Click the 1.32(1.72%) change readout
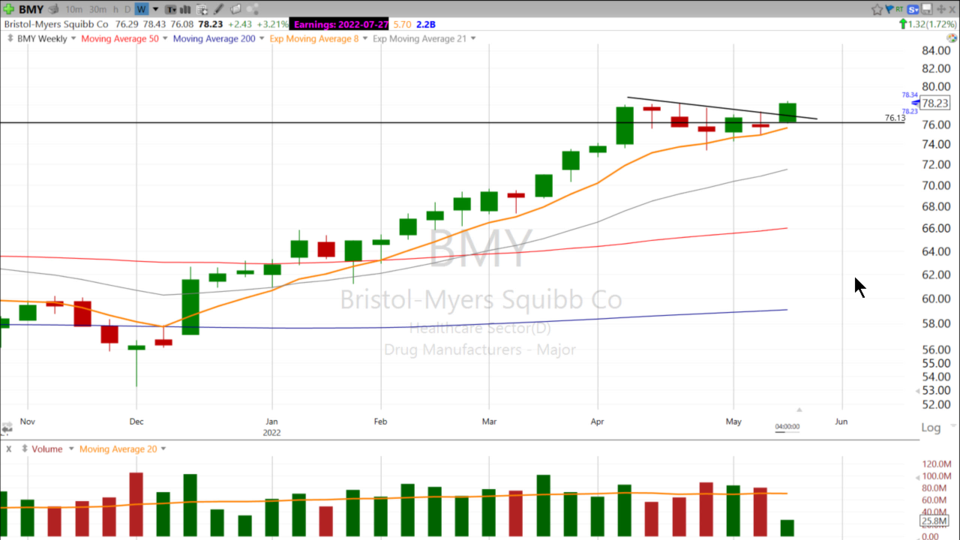960x540 pixels. [x=932, y=24]
